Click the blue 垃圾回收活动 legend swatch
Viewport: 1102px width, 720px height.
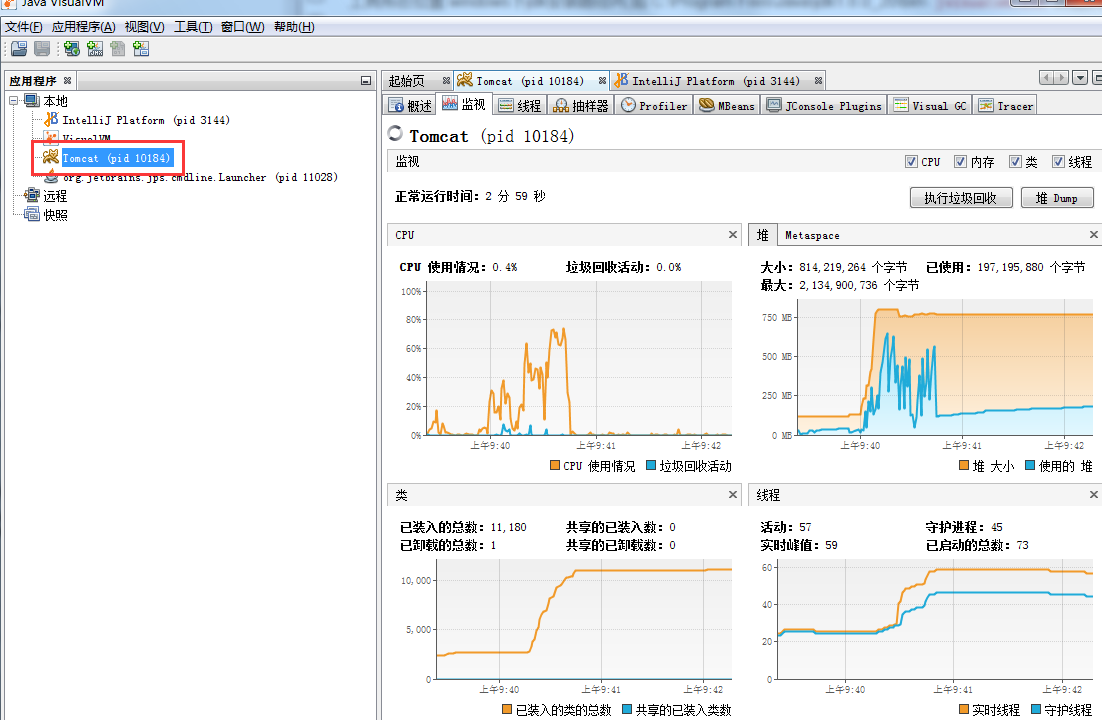tap(651, 465)
